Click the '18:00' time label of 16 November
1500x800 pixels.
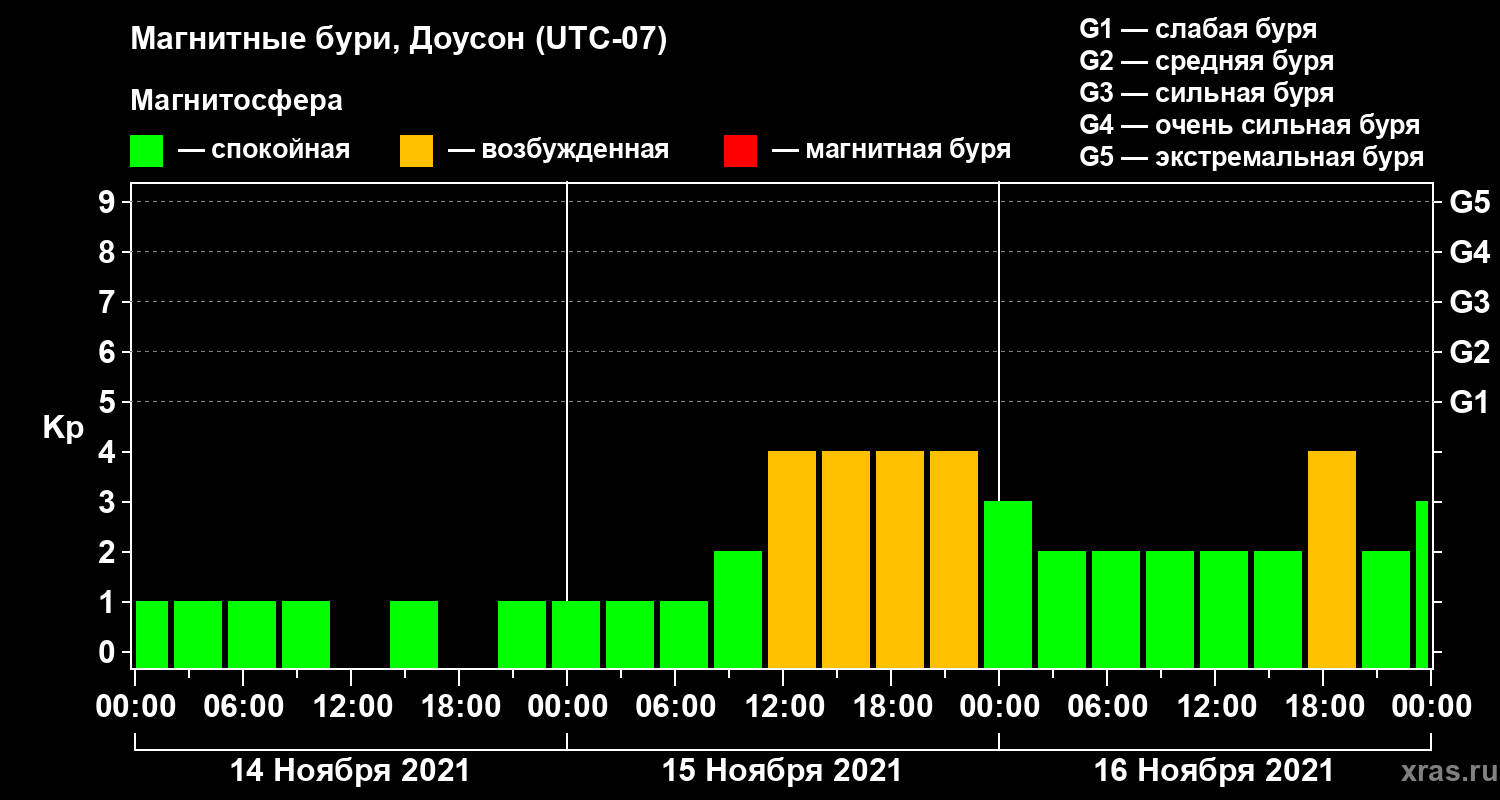click(x=1323, y=707)
